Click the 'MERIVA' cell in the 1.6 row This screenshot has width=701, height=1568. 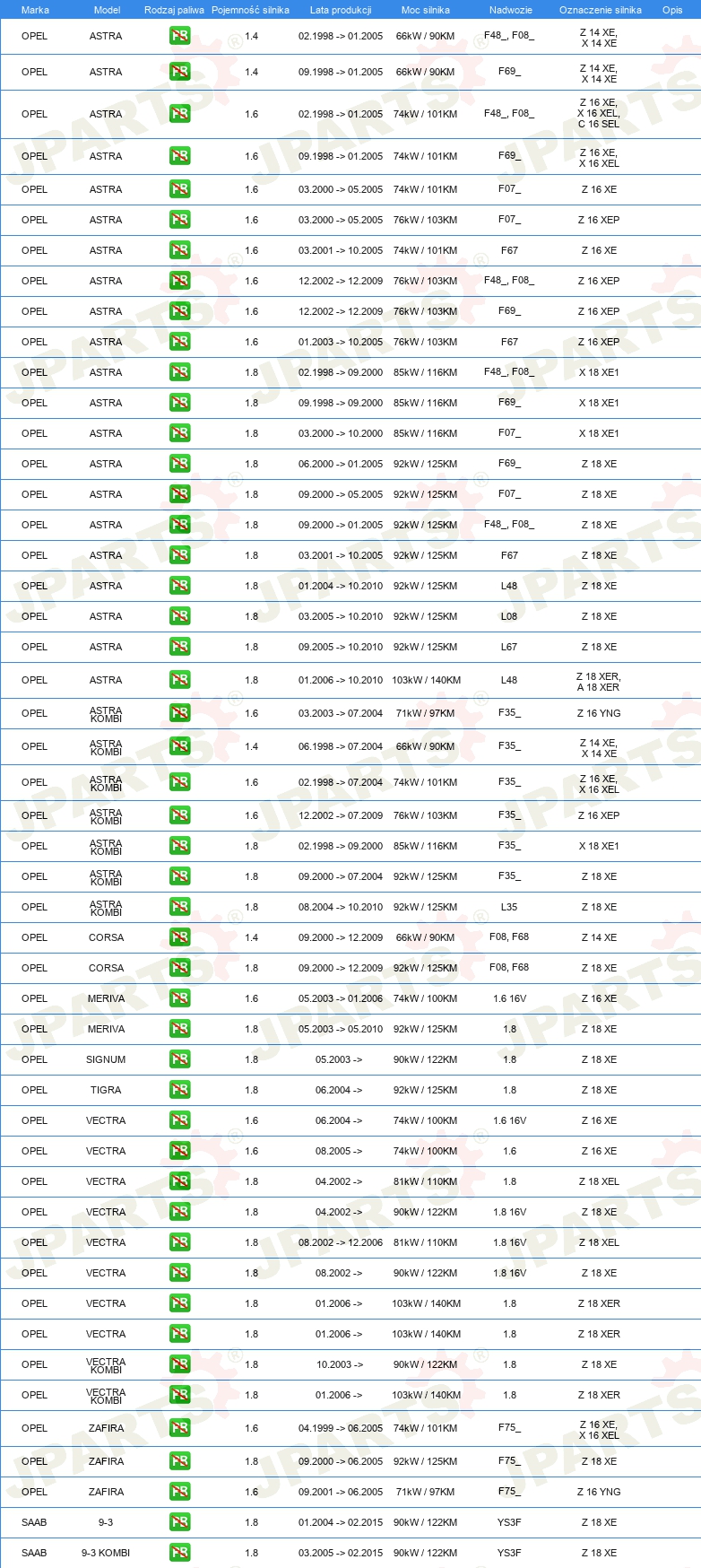106,998
